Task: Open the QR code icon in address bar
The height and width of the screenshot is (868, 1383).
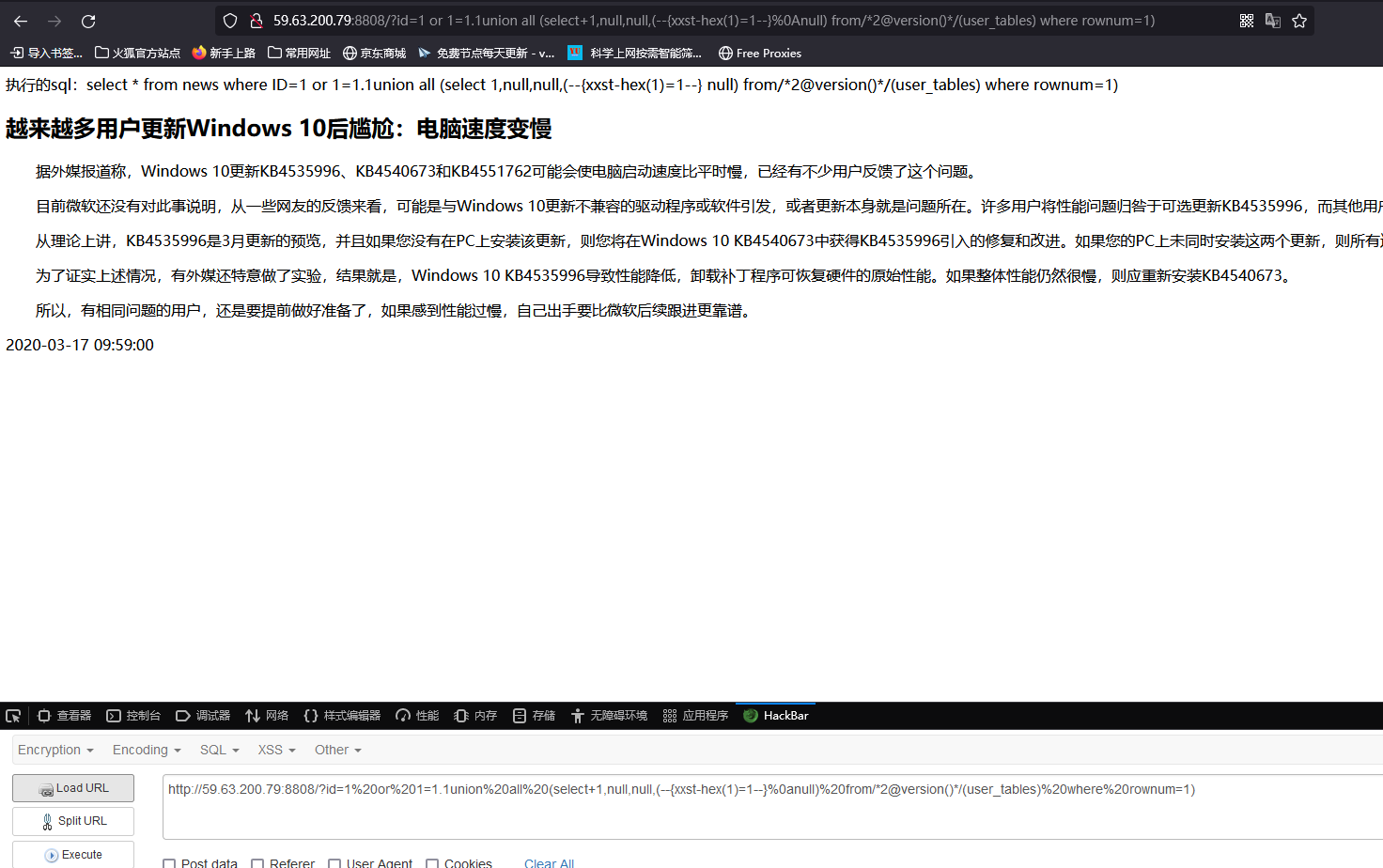Action: pos(1247,21)
